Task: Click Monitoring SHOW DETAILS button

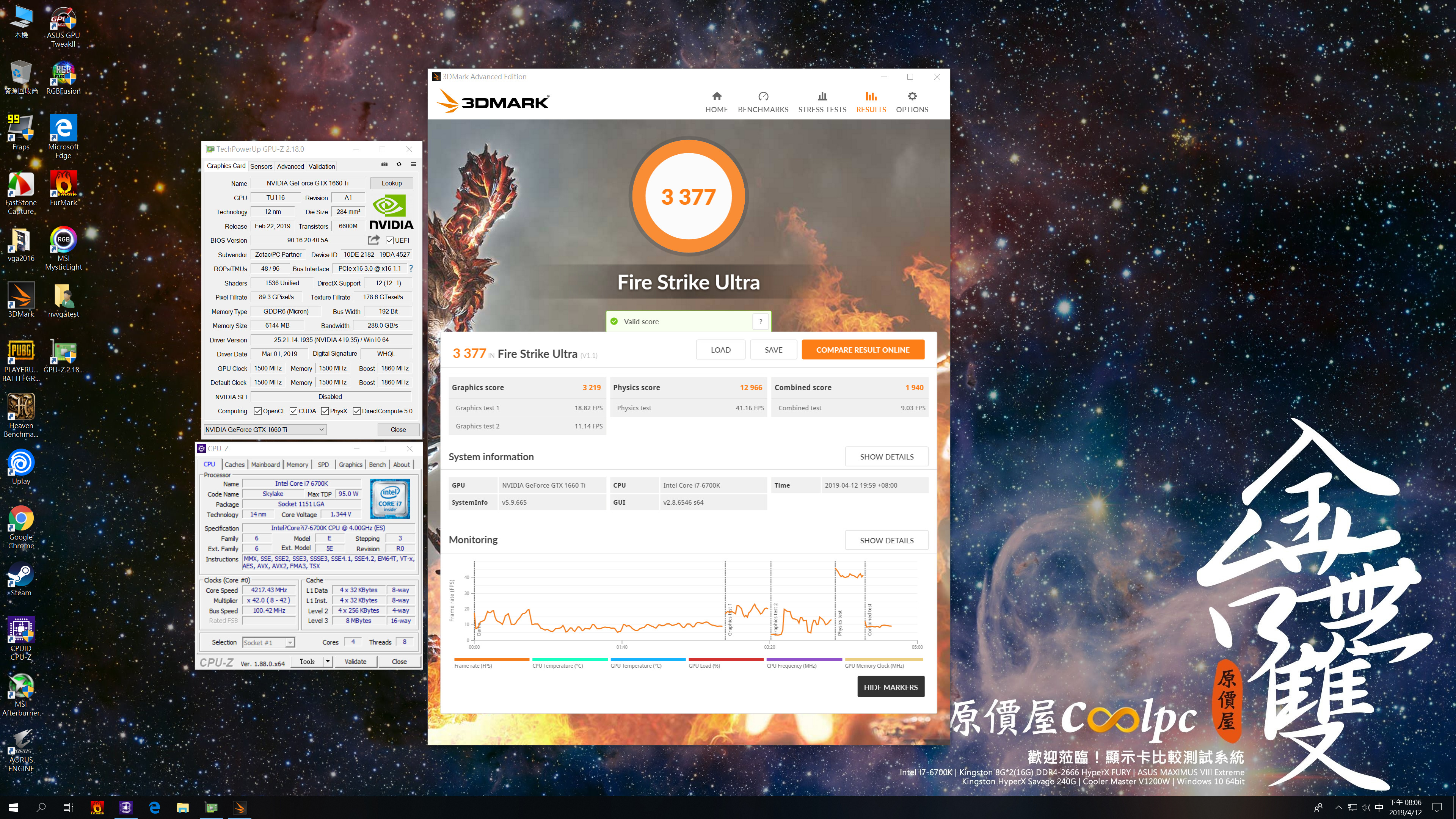Action: [887, 540]
